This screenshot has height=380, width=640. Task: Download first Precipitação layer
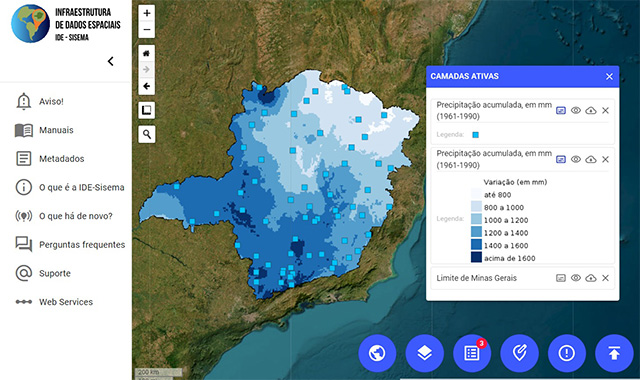point(591,111)
